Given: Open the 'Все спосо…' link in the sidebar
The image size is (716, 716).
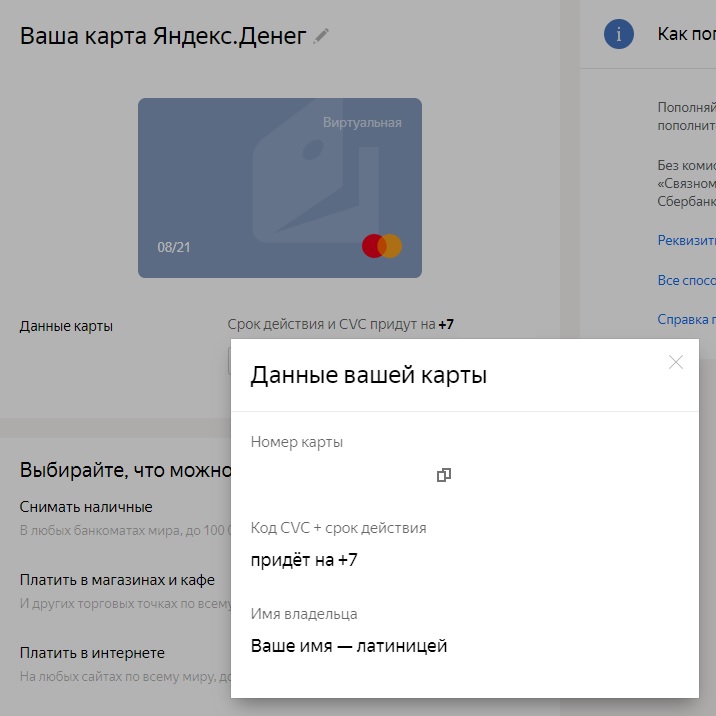Looking at the screenshot, I should pos(686,280).
